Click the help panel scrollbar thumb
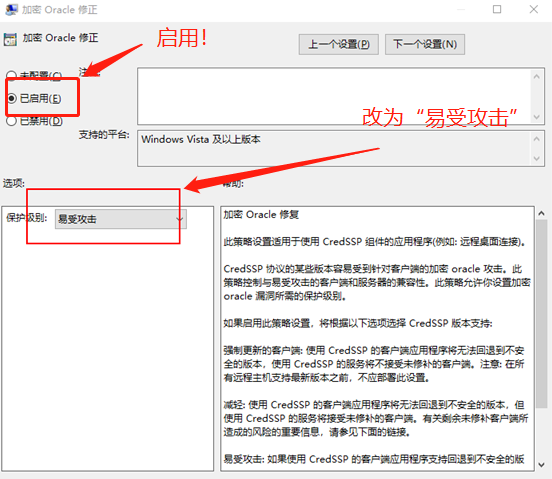This screenshot has height=479, width=552. 541,314
